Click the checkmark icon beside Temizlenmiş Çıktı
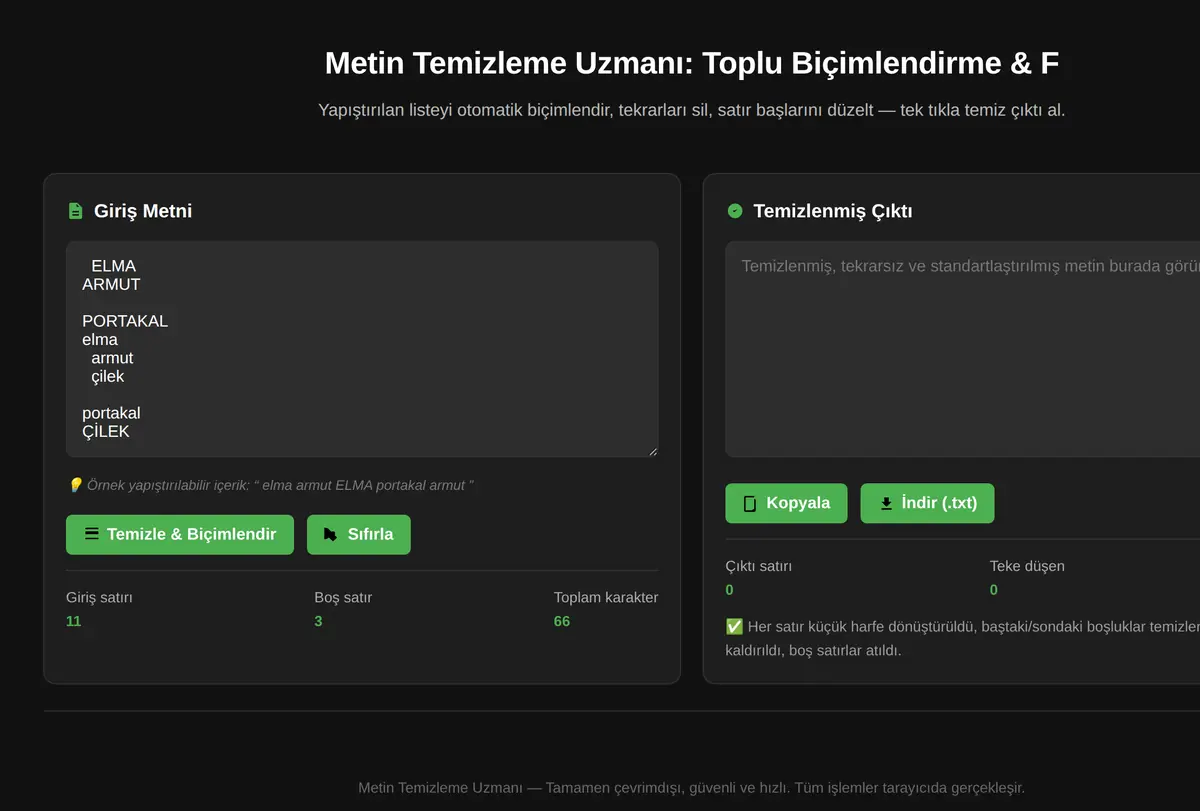This screenshot has width=1200, height=811. coord(735,211)
